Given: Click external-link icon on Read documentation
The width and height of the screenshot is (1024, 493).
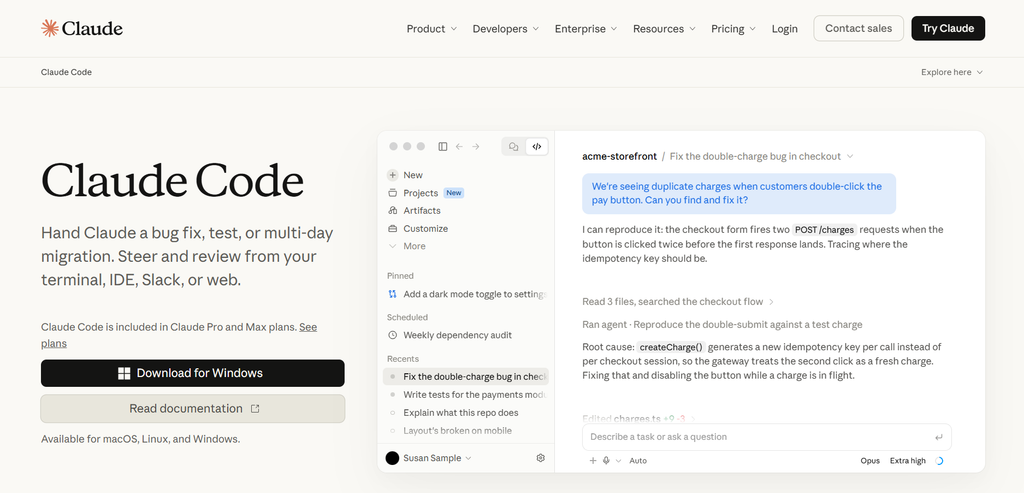Looking at the screenshot, I should [255, 409].
